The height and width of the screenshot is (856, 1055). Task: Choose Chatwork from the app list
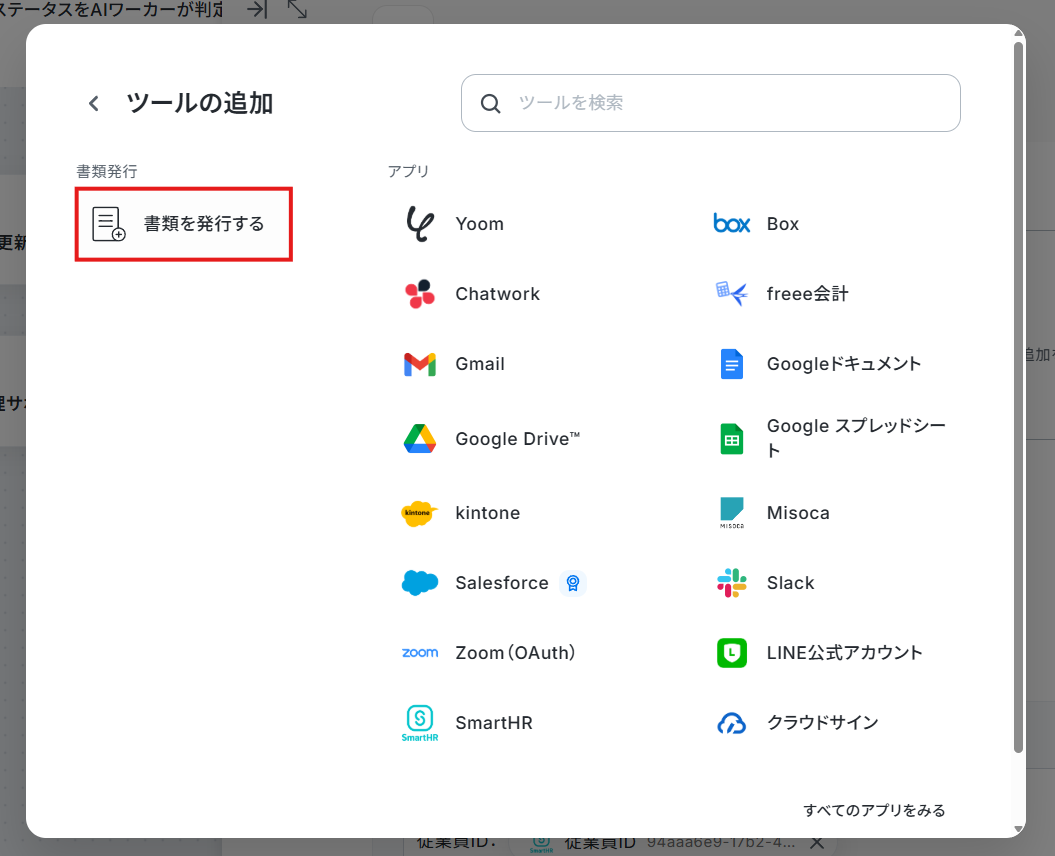(x=498, y=294)
